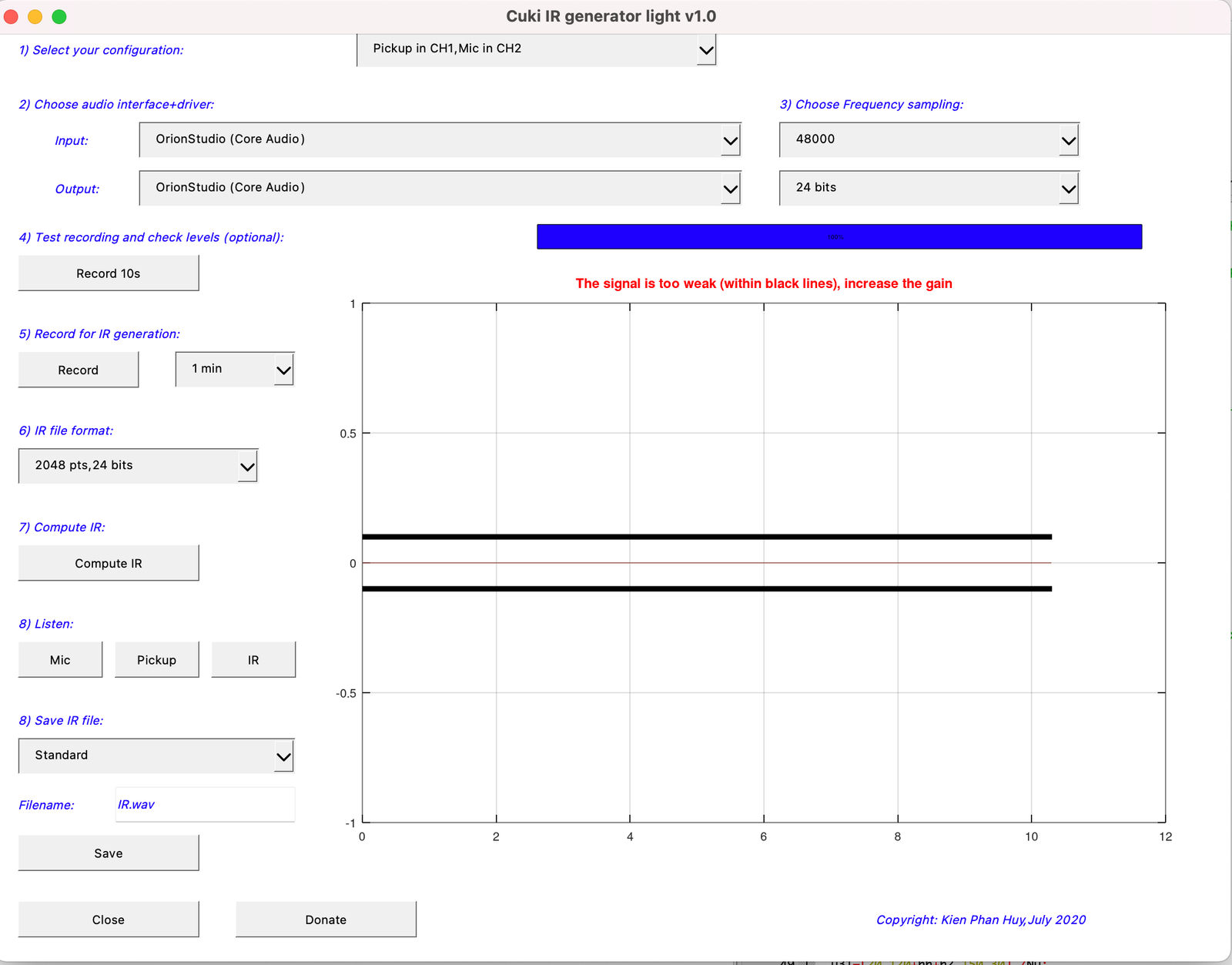Expand the 2048 pts, 24 bits format dropdown
The height and width of the screenshot is (965, 1232).
point(138,466)
